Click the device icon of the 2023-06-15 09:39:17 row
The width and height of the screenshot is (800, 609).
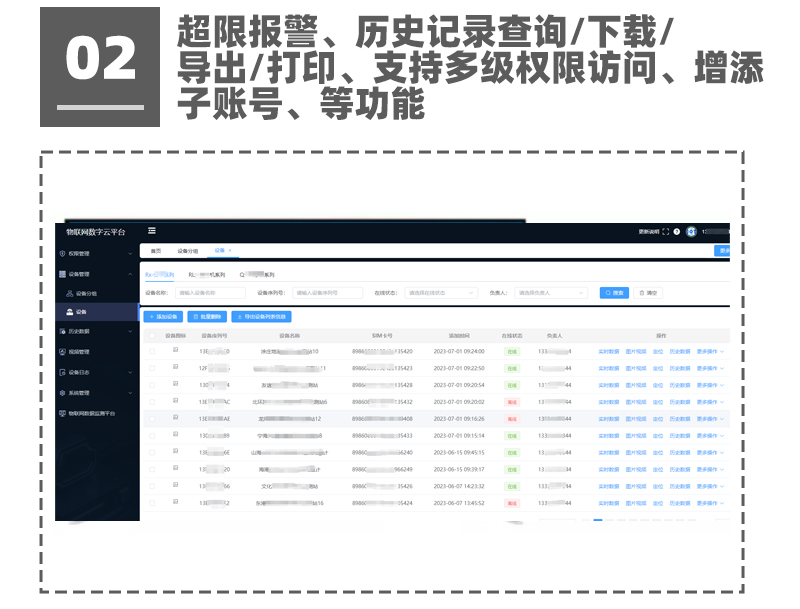click(x=175, y=468)
